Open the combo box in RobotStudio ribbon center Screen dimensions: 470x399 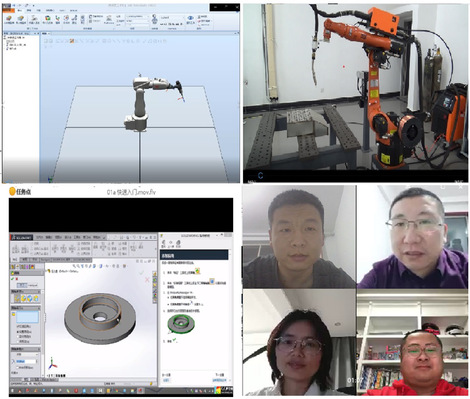[137, 16]
